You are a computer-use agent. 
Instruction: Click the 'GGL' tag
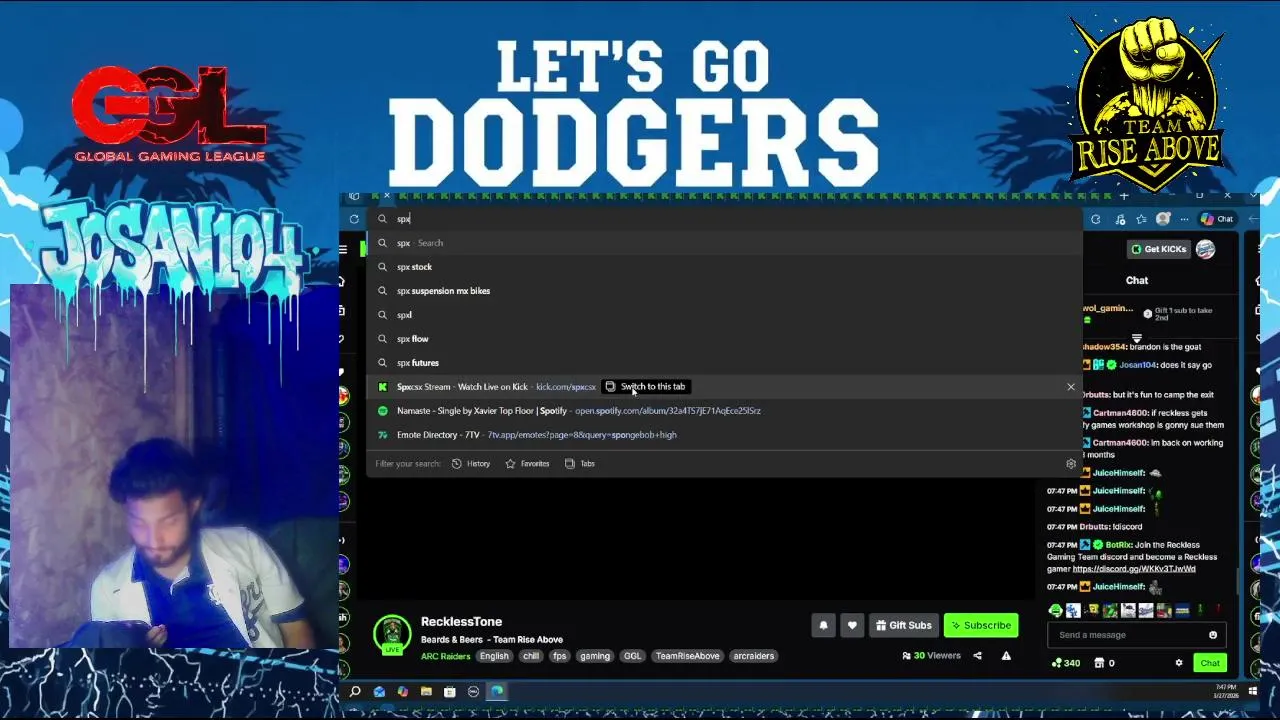coord(632,656)
